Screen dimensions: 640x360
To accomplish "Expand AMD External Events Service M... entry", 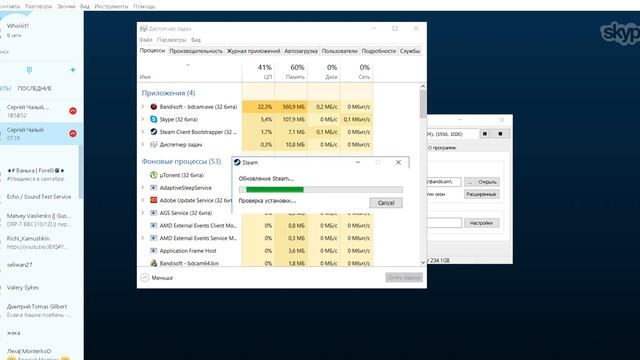I will [142, 238].
